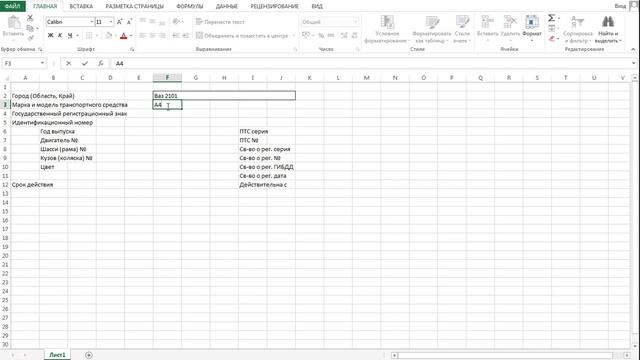Open the Calibri font name dropdown
The image size is (640, 360).
pyautogui.click(x=92, y=22)
